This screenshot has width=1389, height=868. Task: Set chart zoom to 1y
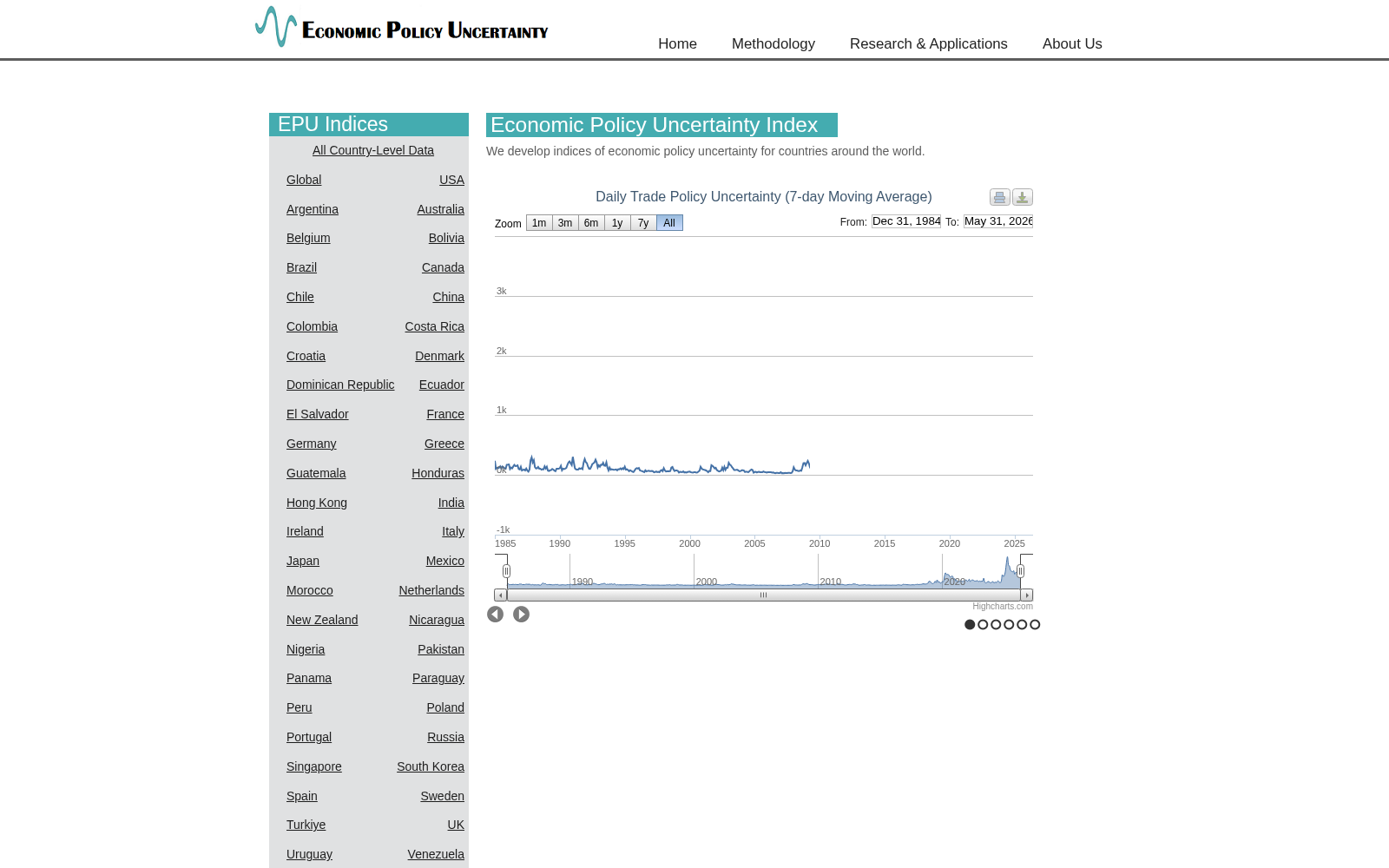pyautogui.click(x=617, y=223)
